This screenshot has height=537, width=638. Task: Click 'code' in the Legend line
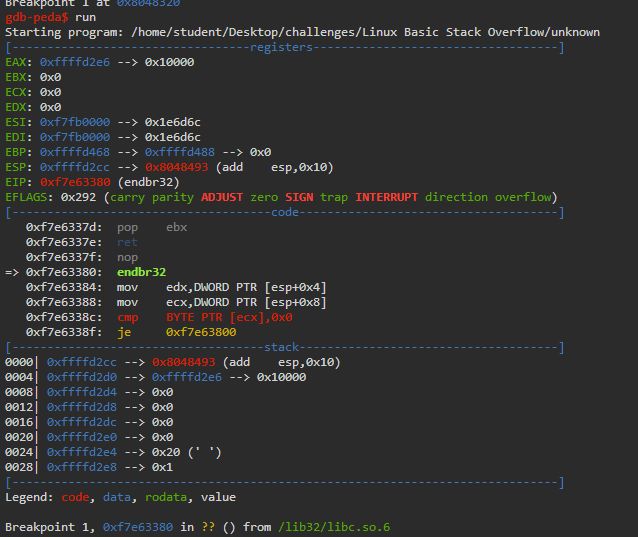click(x=75, y=497)
